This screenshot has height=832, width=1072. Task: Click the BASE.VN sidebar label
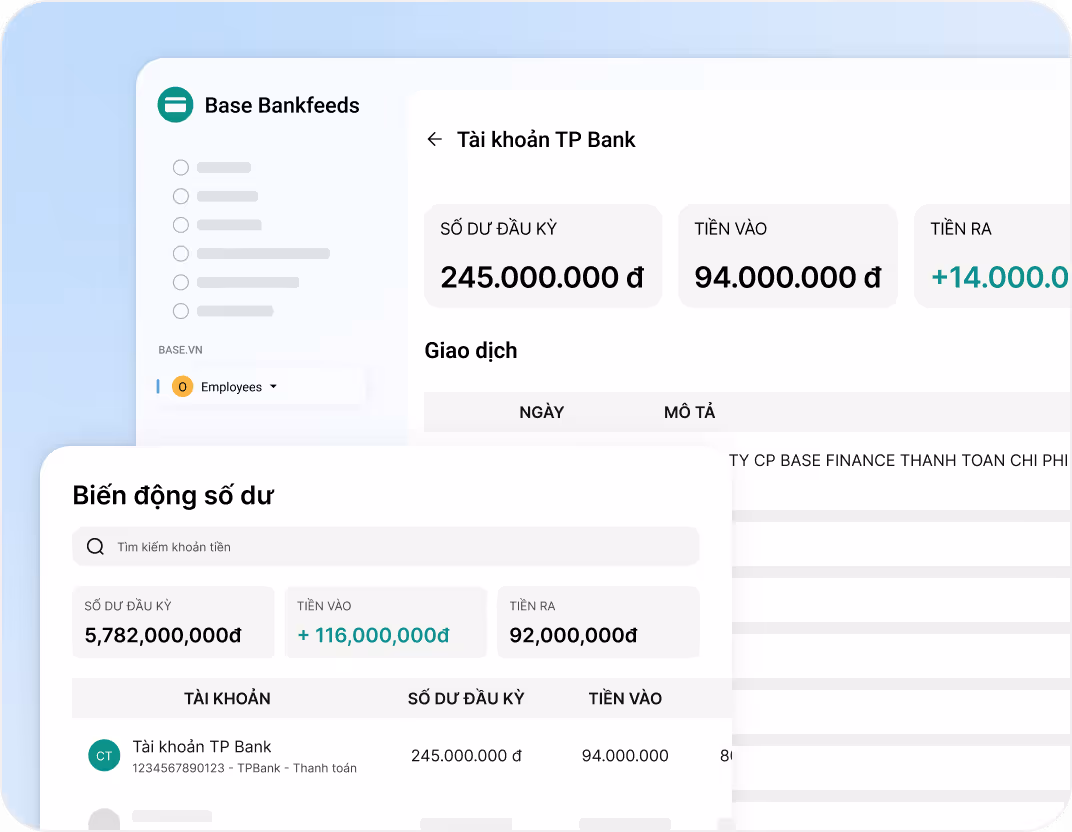click(x=180, y=350)
